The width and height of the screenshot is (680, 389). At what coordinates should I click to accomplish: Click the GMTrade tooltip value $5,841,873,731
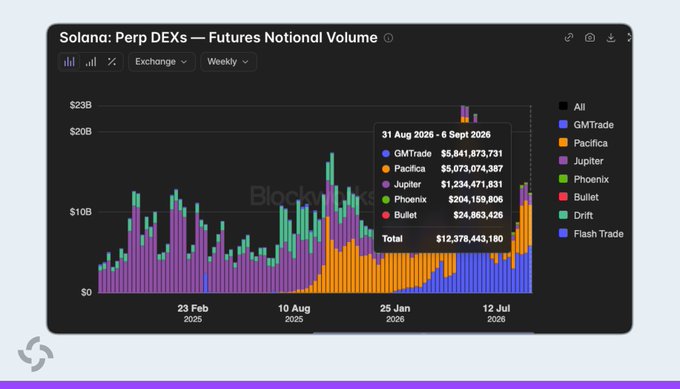coord(472,154)
